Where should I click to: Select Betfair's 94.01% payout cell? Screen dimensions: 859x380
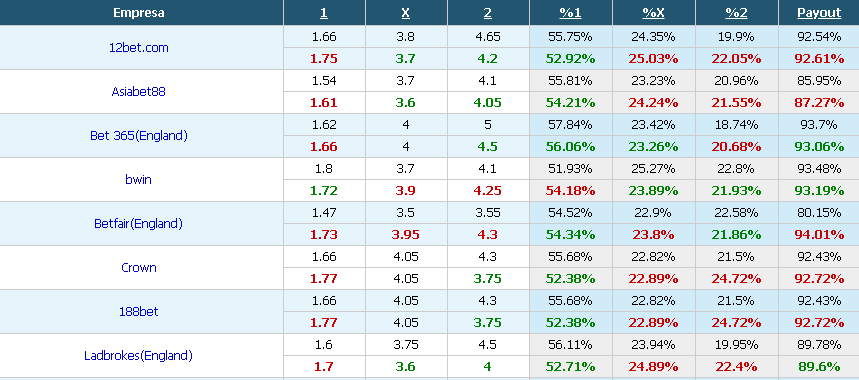(819, 234)
